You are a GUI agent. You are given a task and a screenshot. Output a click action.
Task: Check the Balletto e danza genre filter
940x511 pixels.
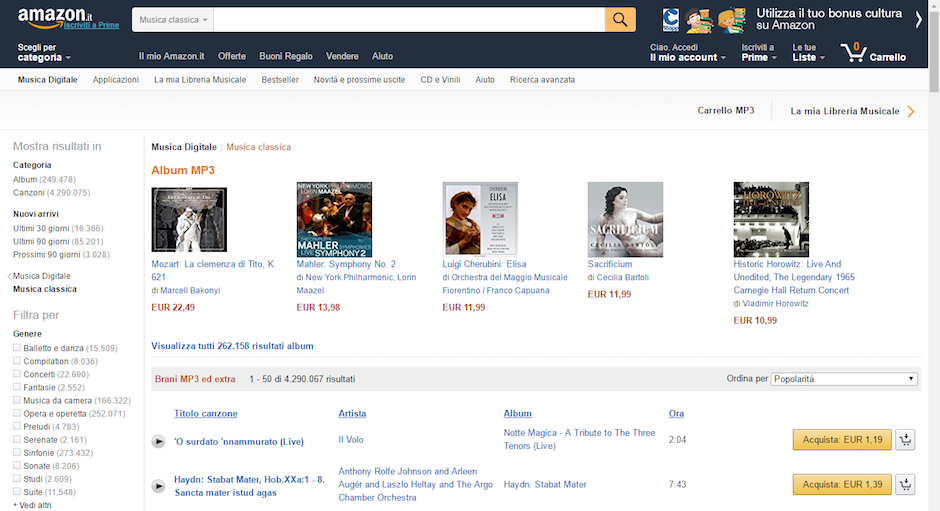coord(17,347)
